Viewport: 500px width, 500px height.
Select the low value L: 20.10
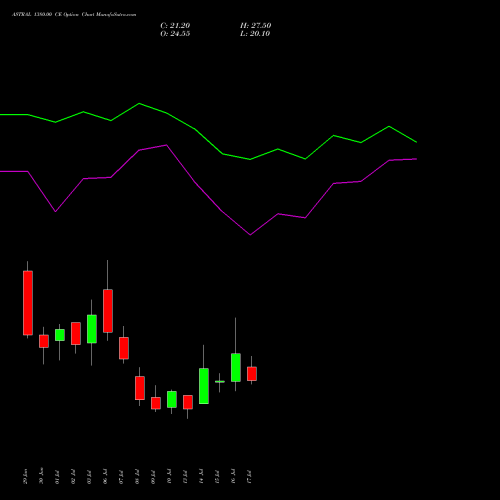click(x=255, y=34)
